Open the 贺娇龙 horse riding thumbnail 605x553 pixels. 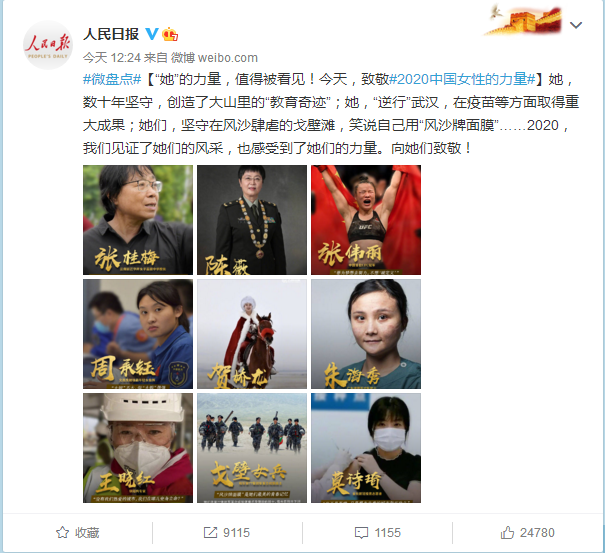click(252, 334)
